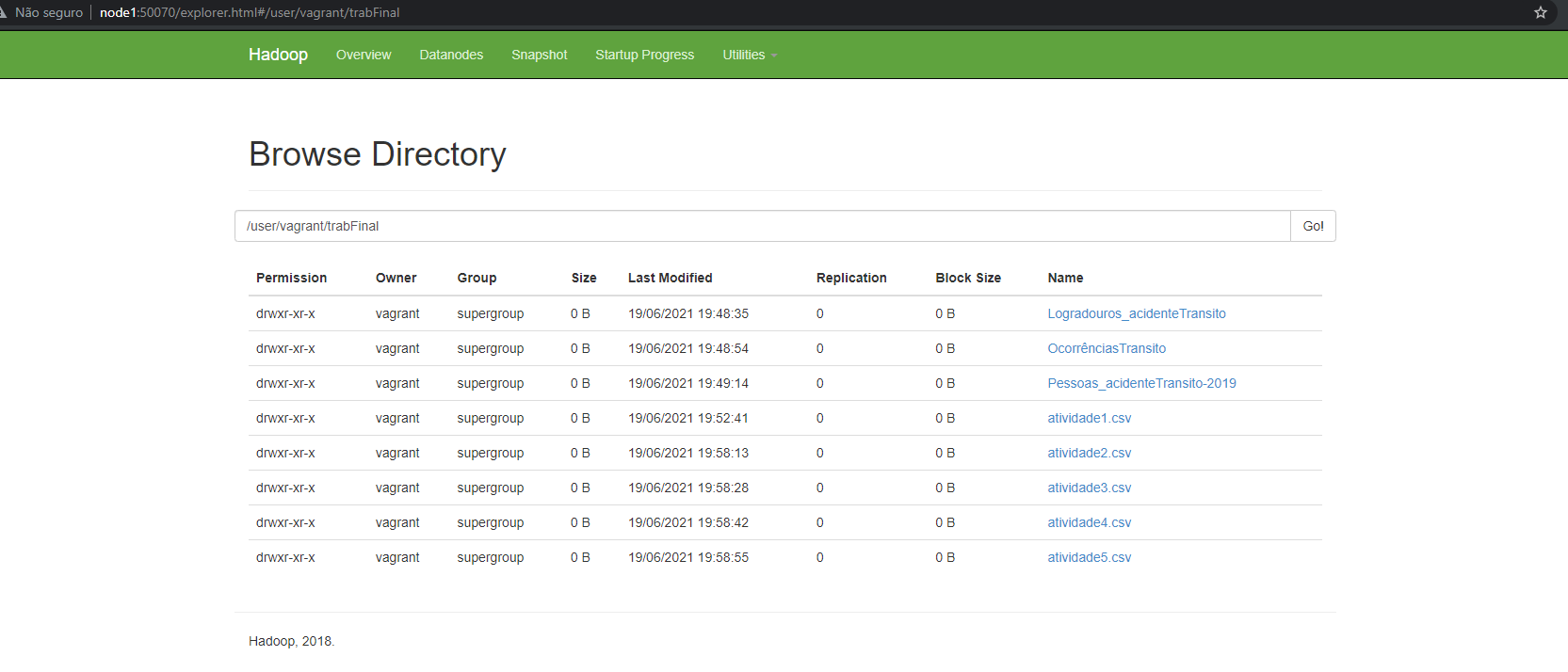1568x672 pixels.
Task: Focus the directory path input field
Action: click(762, 226)
